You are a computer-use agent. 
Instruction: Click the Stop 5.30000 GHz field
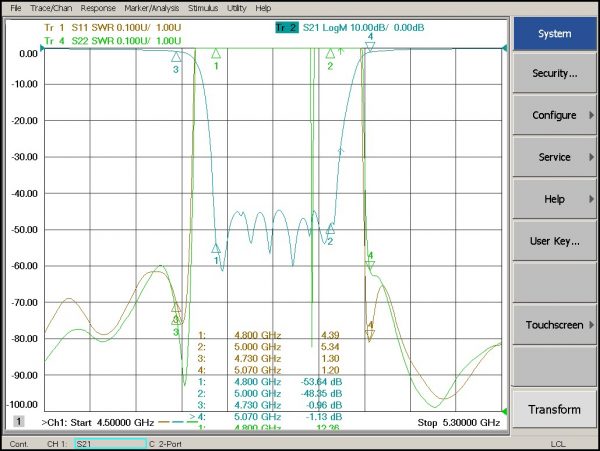459,423
